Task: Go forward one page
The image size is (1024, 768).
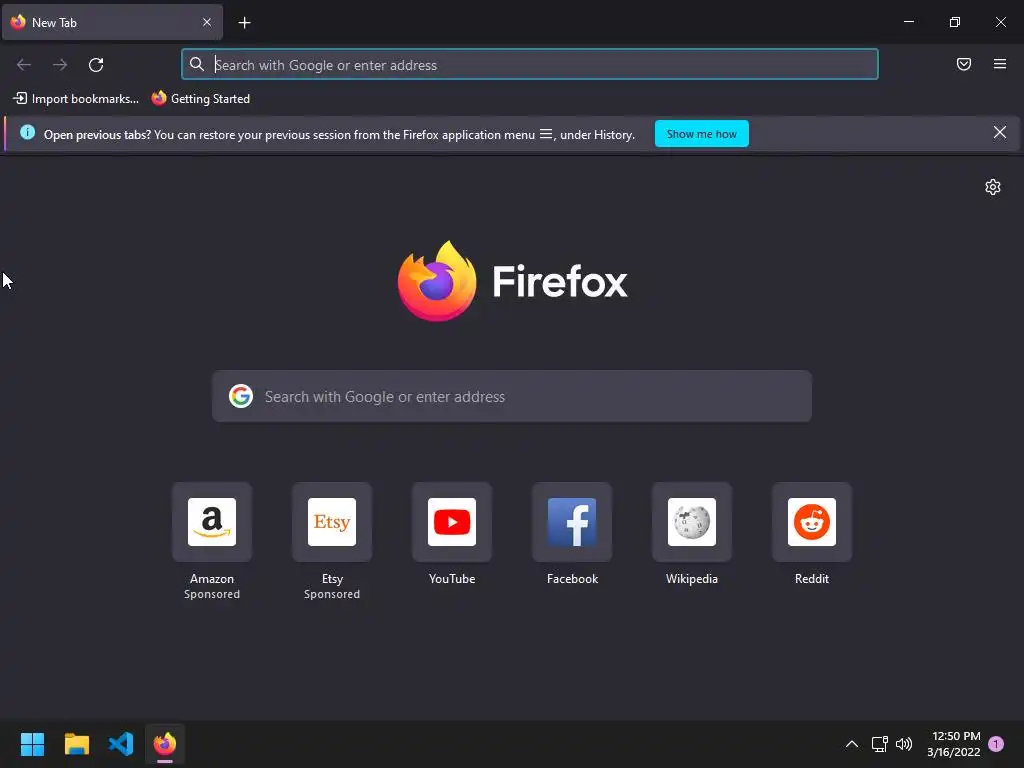Action: coord(60,65)
